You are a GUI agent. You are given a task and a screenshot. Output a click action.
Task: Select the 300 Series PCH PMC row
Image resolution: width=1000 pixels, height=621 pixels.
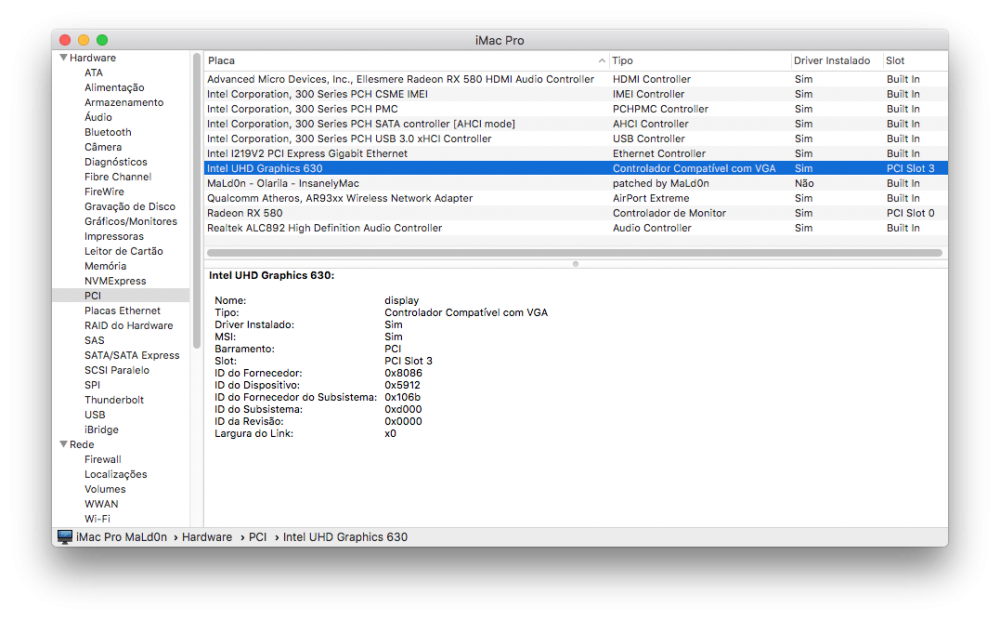coord(575,109)
